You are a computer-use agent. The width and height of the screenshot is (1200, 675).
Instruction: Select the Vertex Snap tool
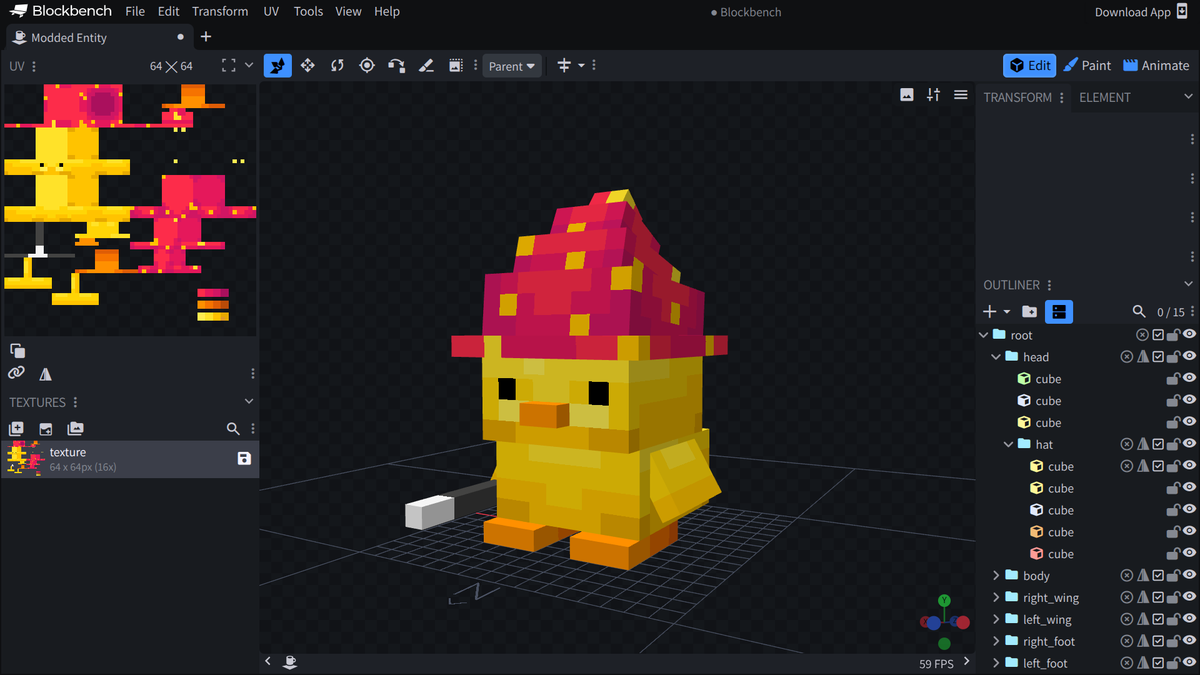tap(397, 65)
